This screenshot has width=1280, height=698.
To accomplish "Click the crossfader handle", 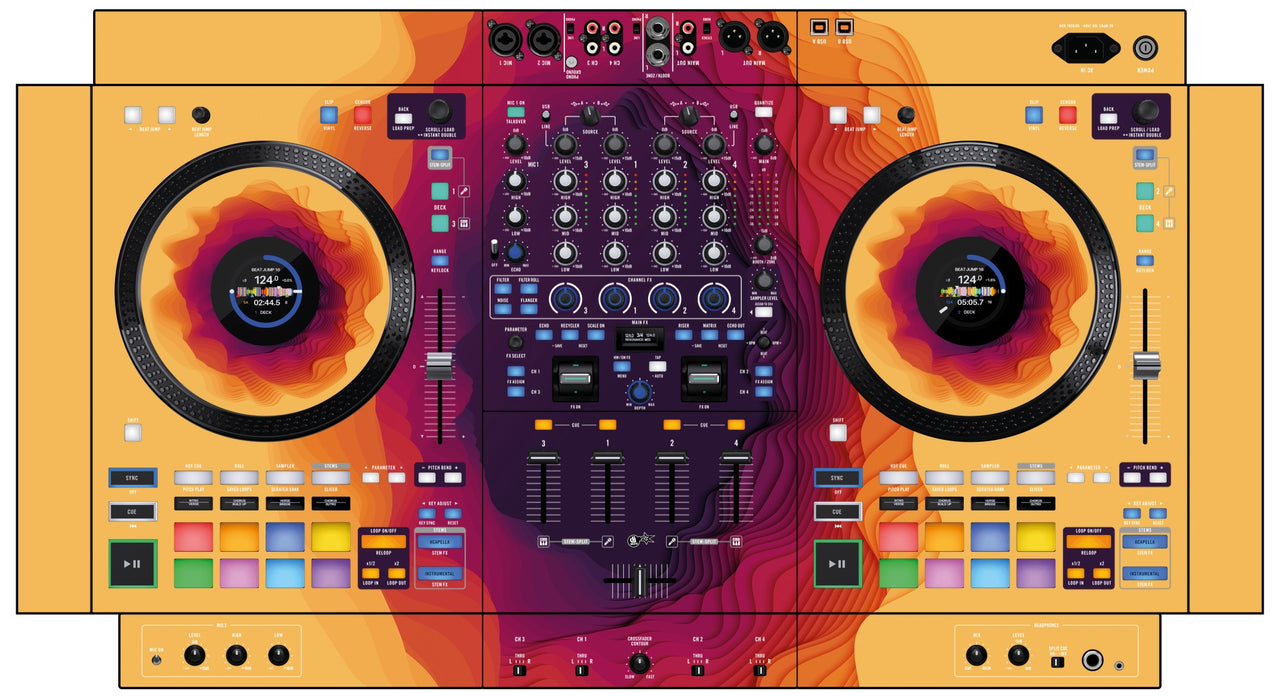I will (x=640, y=580).
